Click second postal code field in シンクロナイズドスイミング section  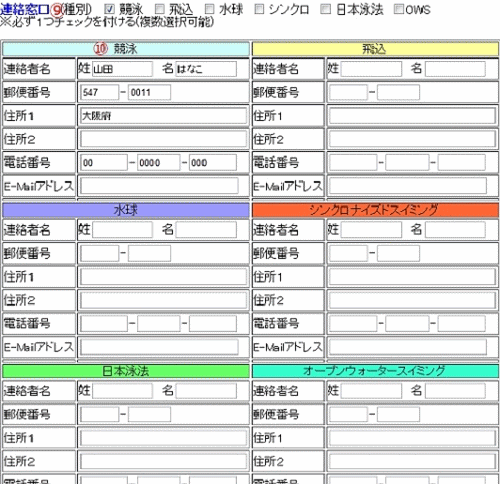pyautogui.click(x=398, y=253)
